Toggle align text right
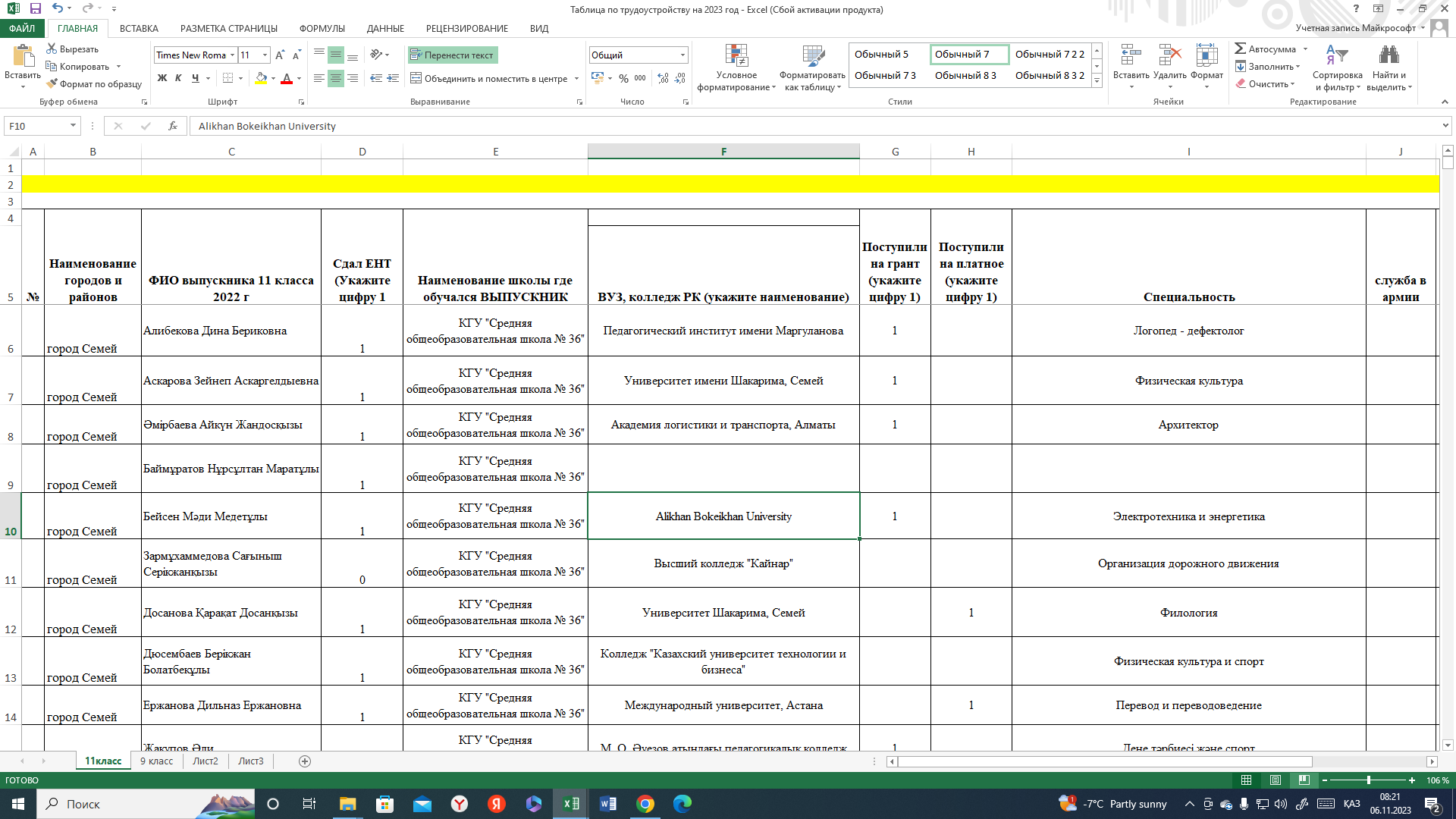The height and width of the screenshot is (819, 1456). point(353,78)
